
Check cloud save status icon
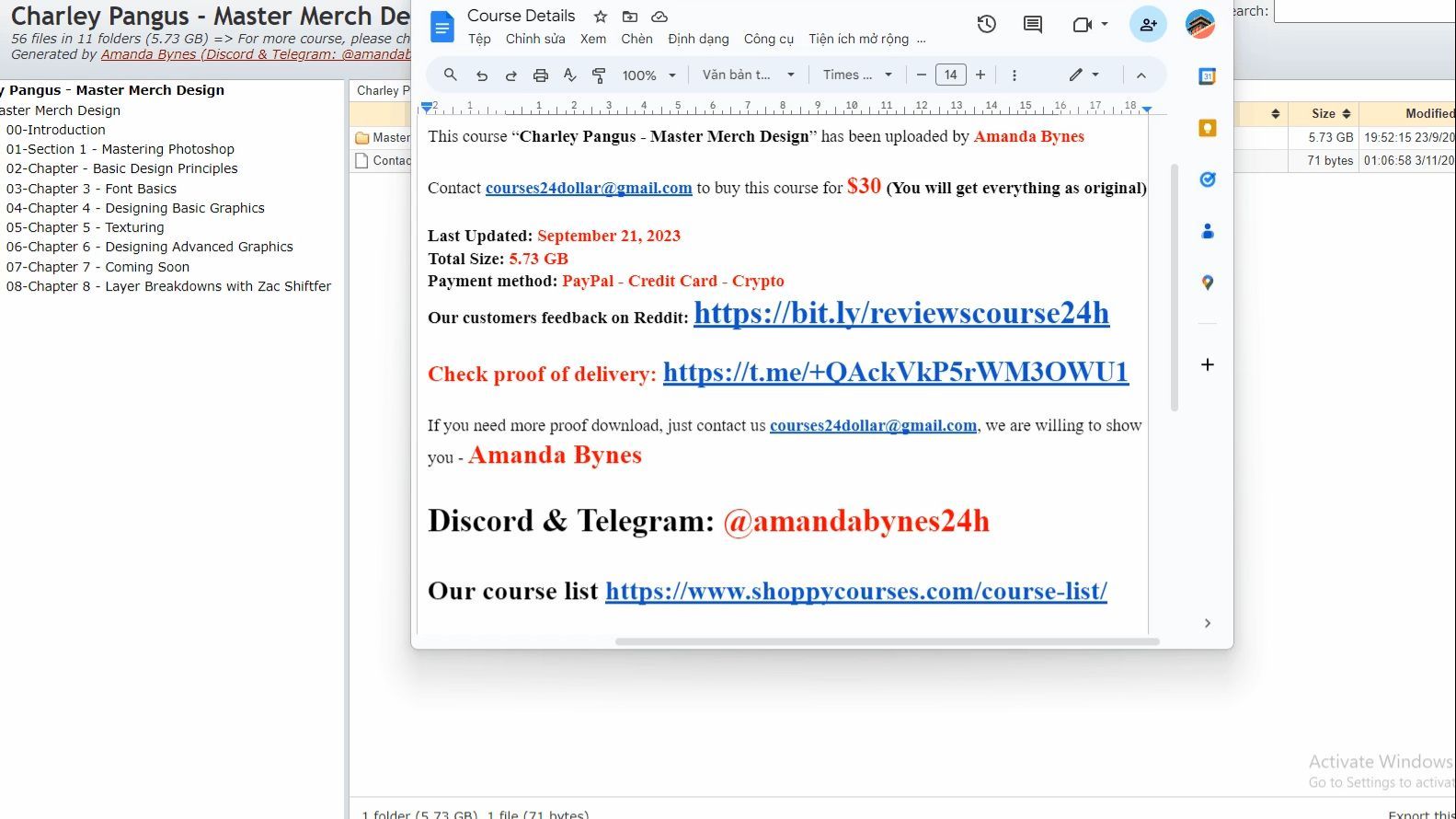click(x=659, y=17)
